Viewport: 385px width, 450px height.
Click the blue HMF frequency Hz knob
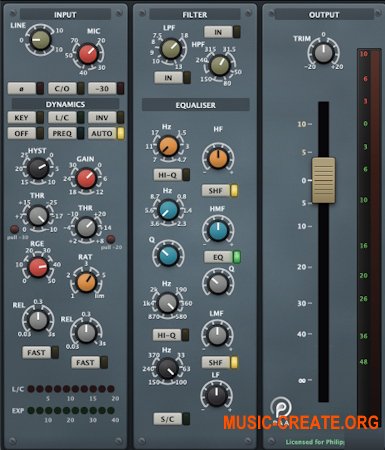(x=169, y=210)
